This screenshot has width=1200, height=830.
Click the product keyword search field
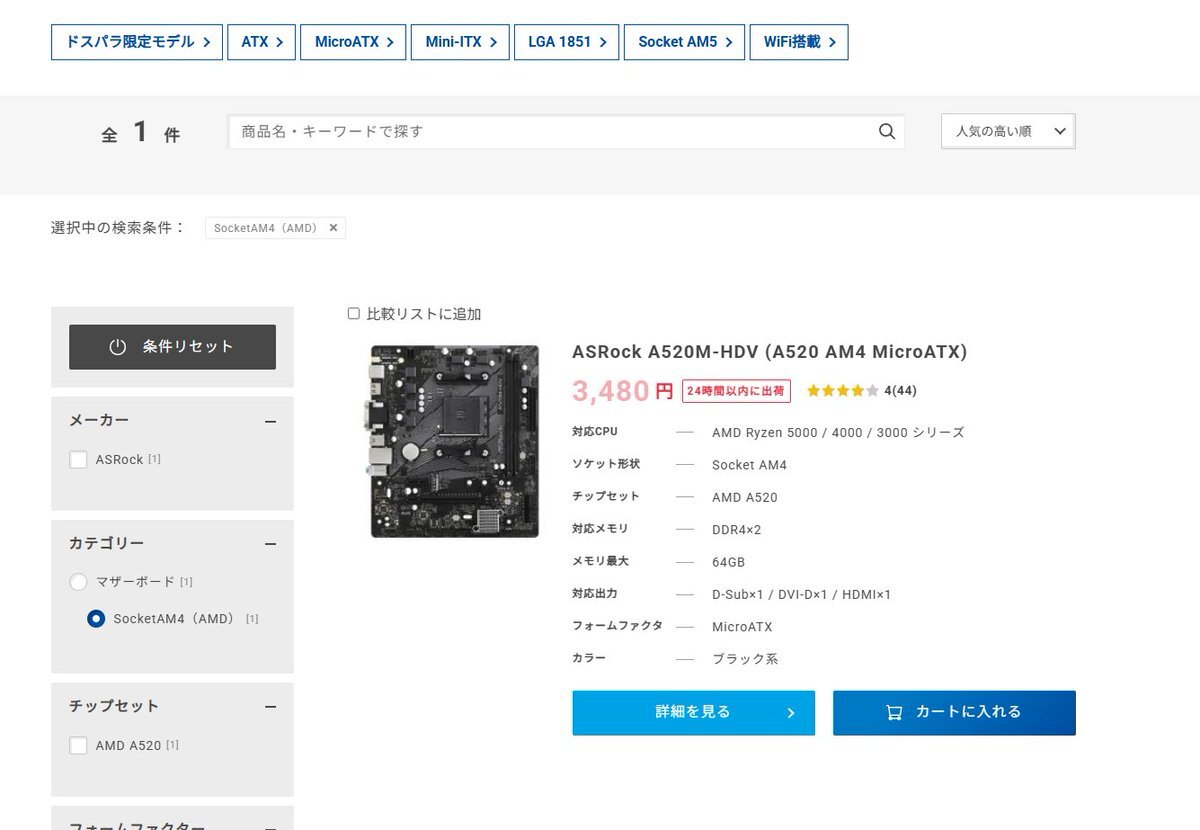click(550, 132)
